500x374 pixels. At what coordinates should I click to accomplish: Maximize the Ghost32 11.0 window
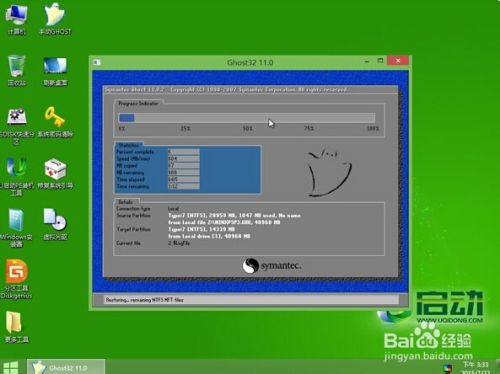pos(380,61)
